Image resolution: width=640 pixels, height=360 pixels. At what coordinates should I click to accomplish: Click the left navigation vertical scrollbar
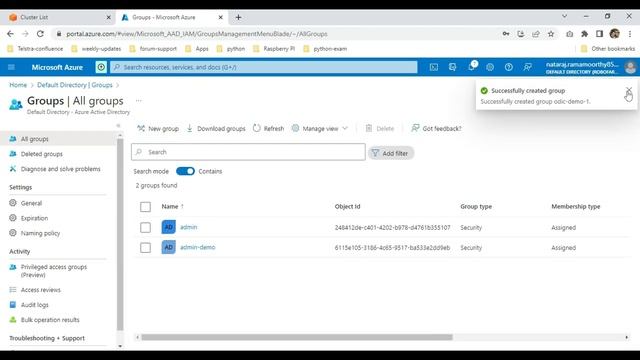click(120, 235)
